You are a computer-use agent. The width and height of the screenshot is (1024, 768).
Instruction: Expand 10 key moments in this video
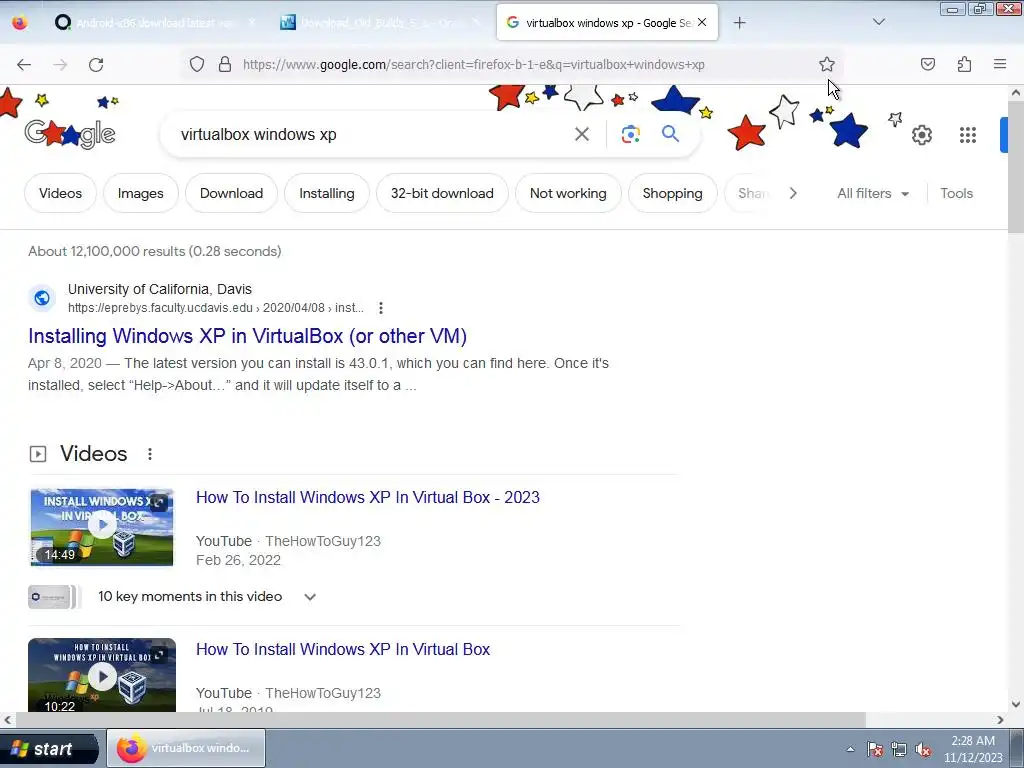310,597
